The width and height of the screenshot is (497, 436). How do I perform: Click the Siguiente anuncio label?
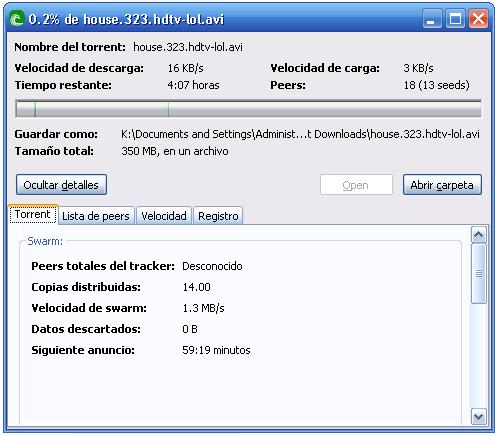[x=83, y=350]
